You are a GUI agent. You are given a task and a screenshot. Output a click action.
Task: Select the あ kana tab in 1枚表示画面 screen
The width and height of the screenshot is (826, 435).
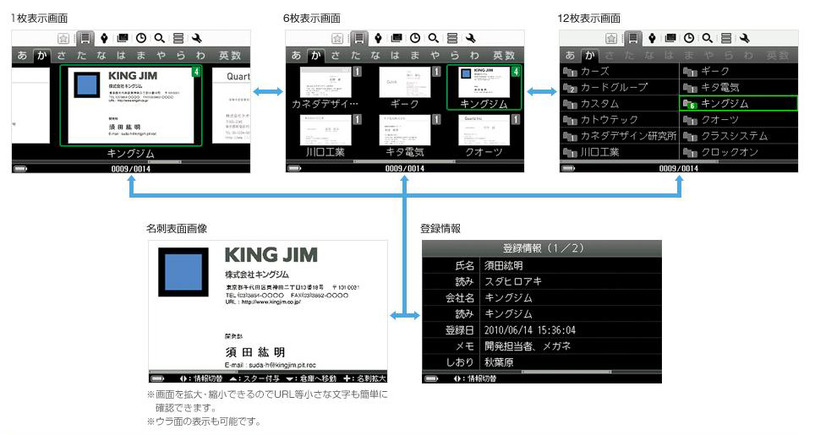22,55
